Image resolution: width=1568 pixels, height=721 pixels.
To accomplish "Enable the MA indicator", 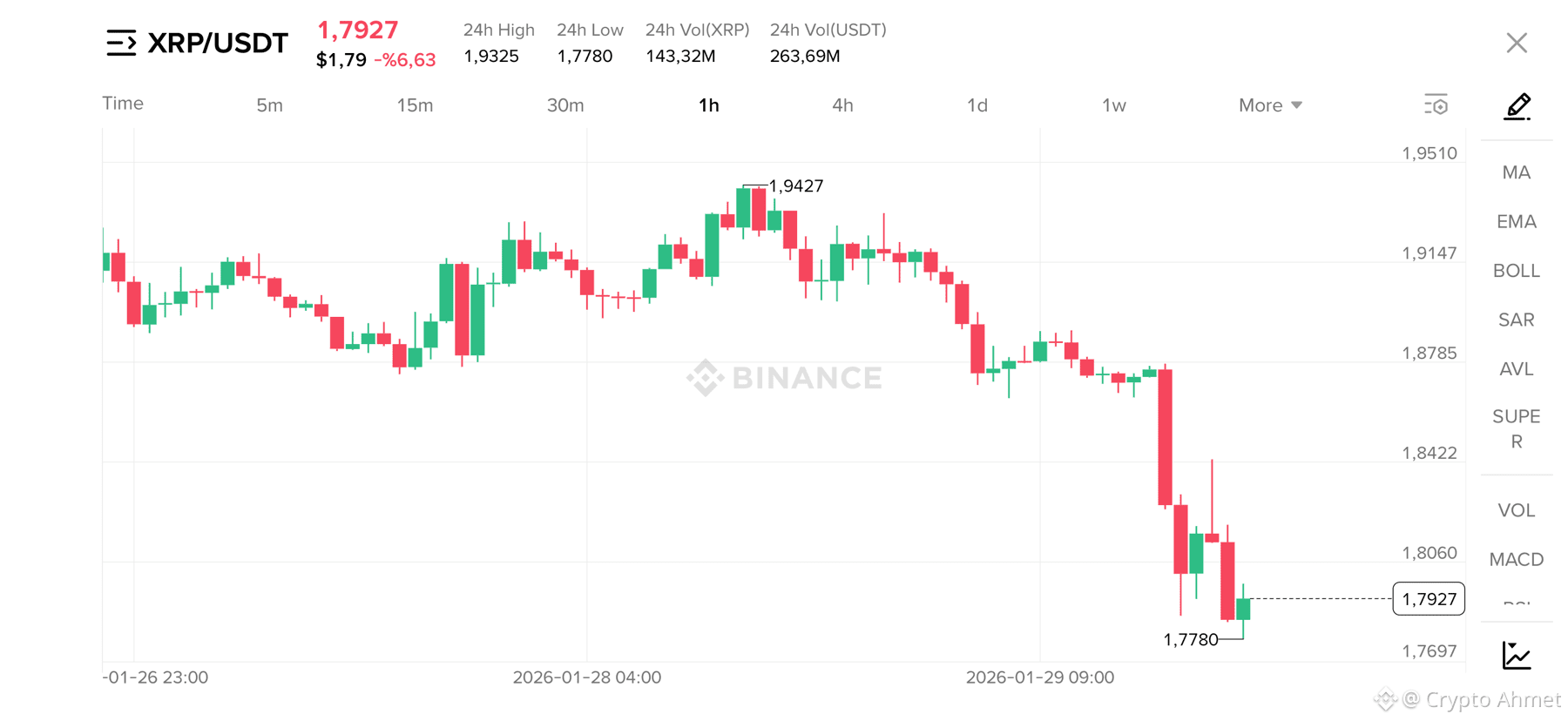I will pos(1517,172).
